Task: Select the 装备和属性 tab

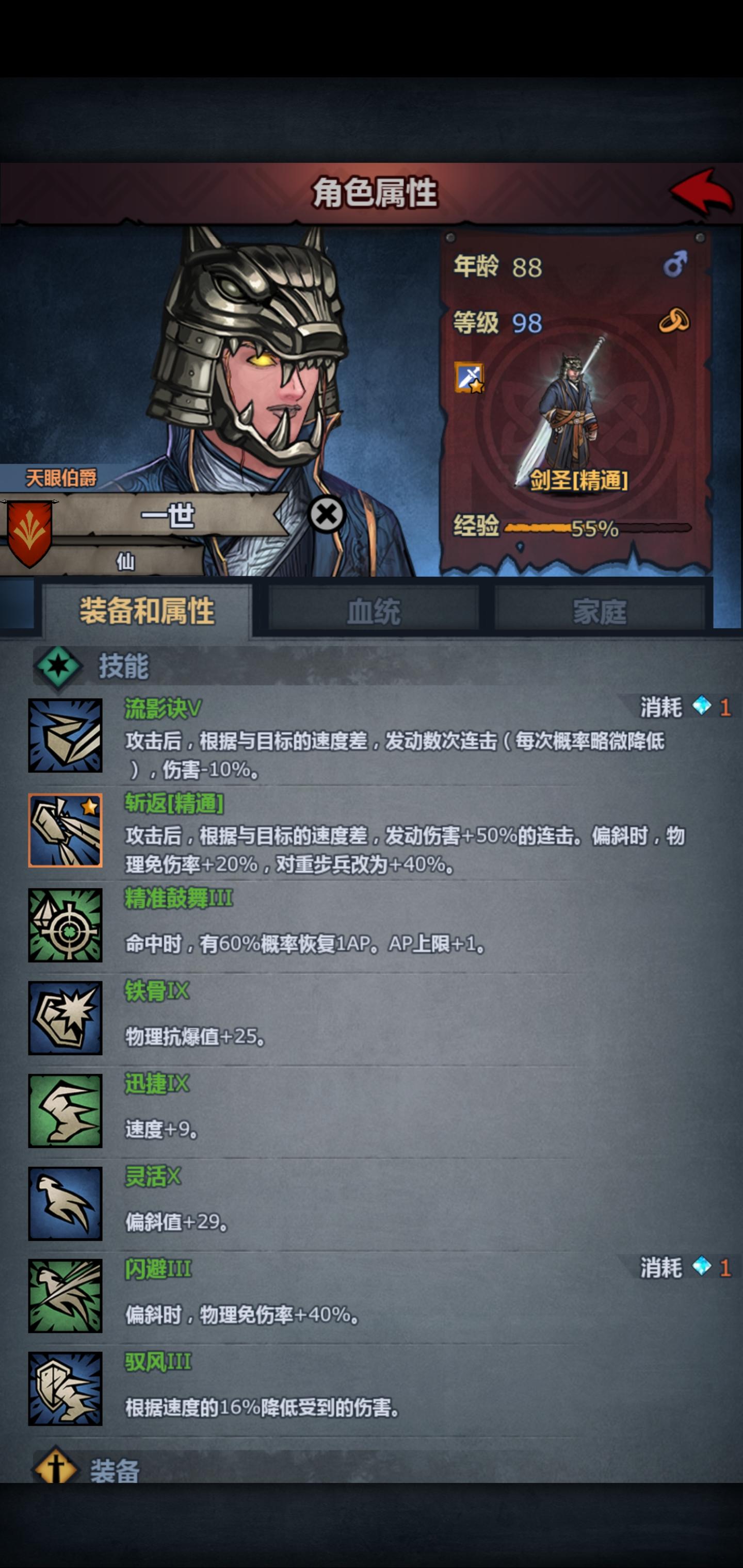Action: (147, 611)
